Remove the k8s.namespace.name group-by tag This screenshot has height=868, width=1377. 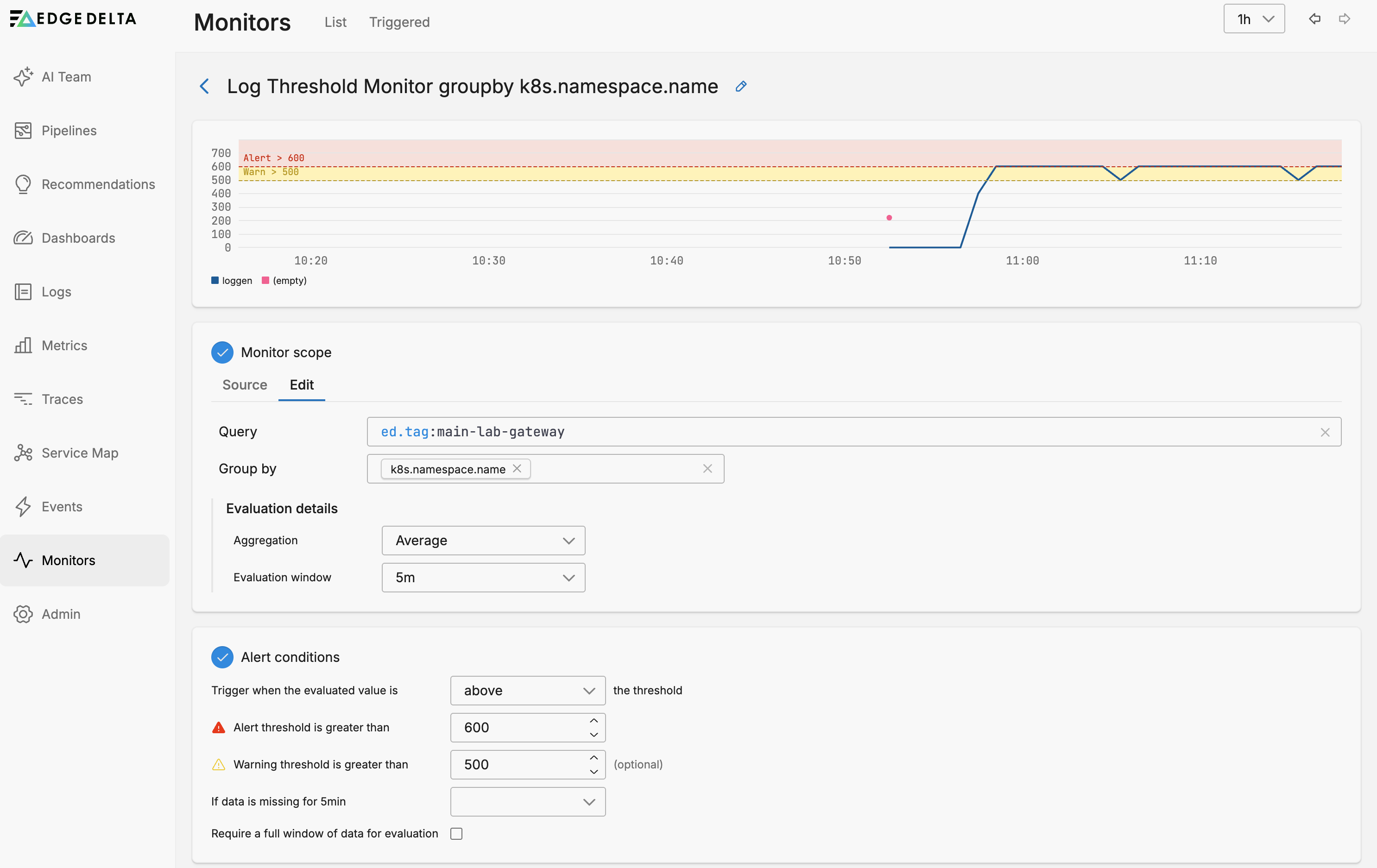[517, 468]
